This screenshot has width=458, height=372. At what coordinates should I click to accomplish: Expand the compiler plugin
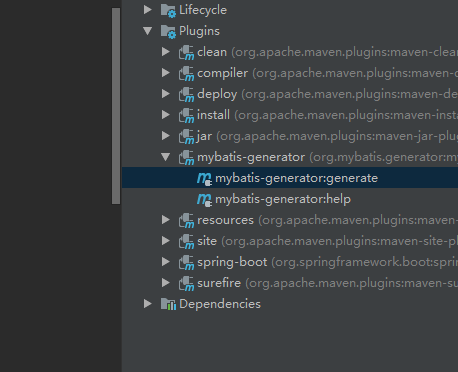click(166, 73)
